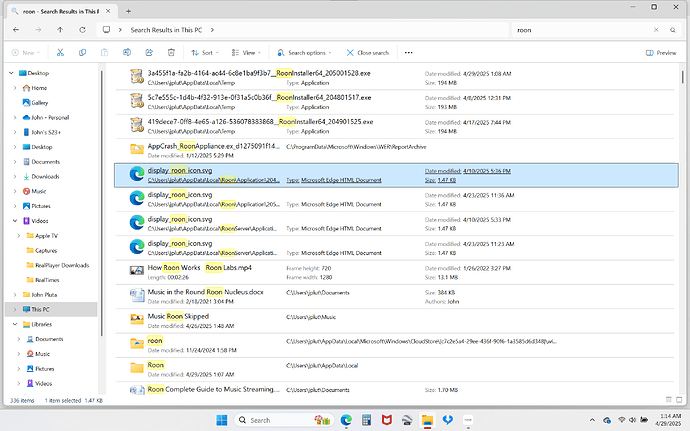Open Documents in navigation pane

pyautogui.click(x=41, y=162)
